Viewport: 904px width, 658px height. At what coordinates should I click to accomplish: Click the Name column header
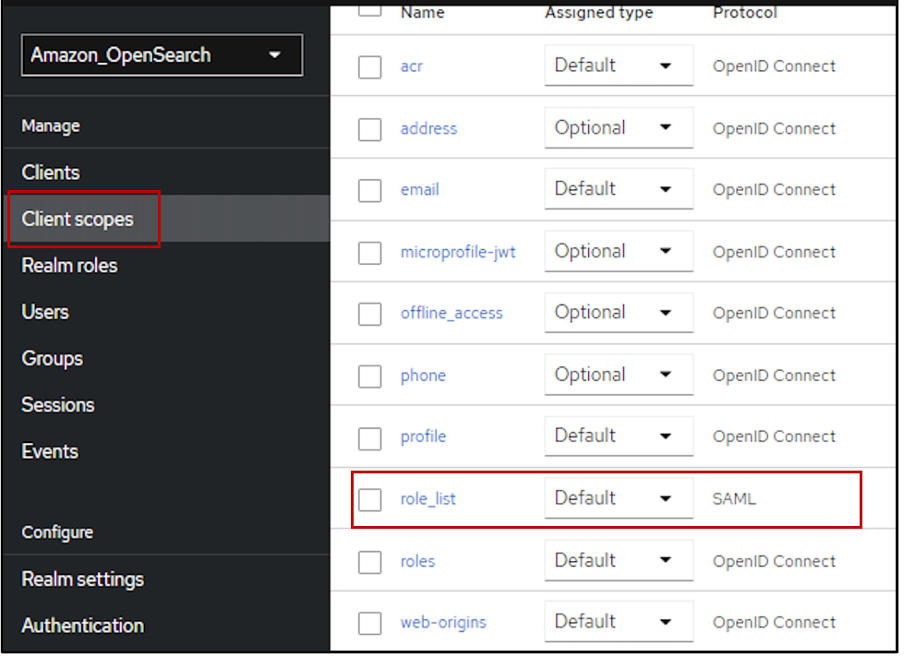click(x=423, y=12)
